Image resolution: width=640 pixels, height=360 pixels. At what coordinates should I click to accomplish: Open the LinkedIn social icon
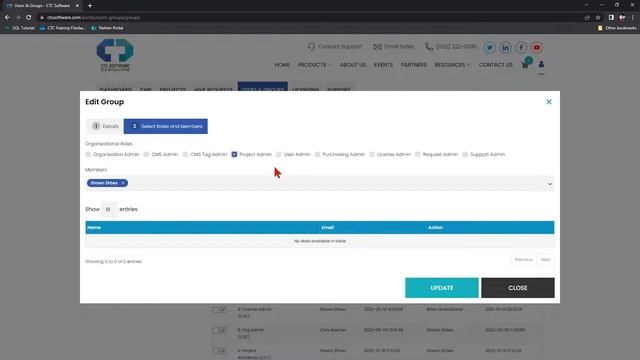click(505, 47)
